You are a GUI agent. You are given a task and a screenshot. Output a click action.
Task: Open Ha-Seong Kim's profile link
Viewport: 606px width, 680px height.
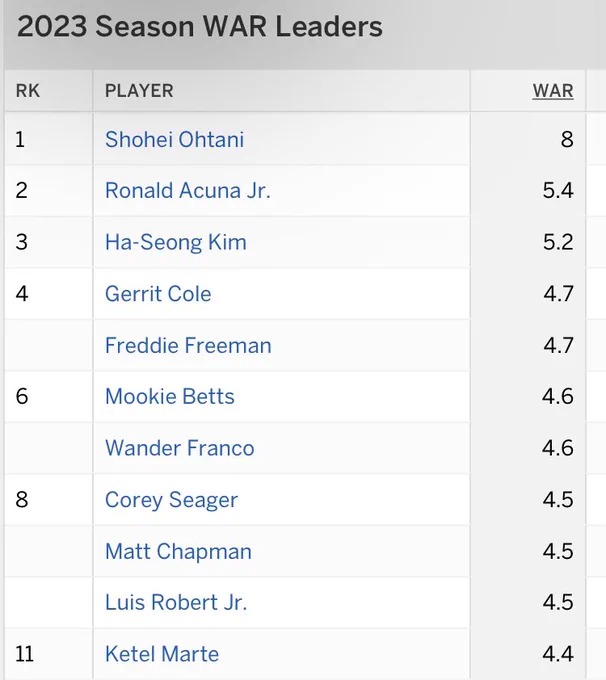point(175,242)
